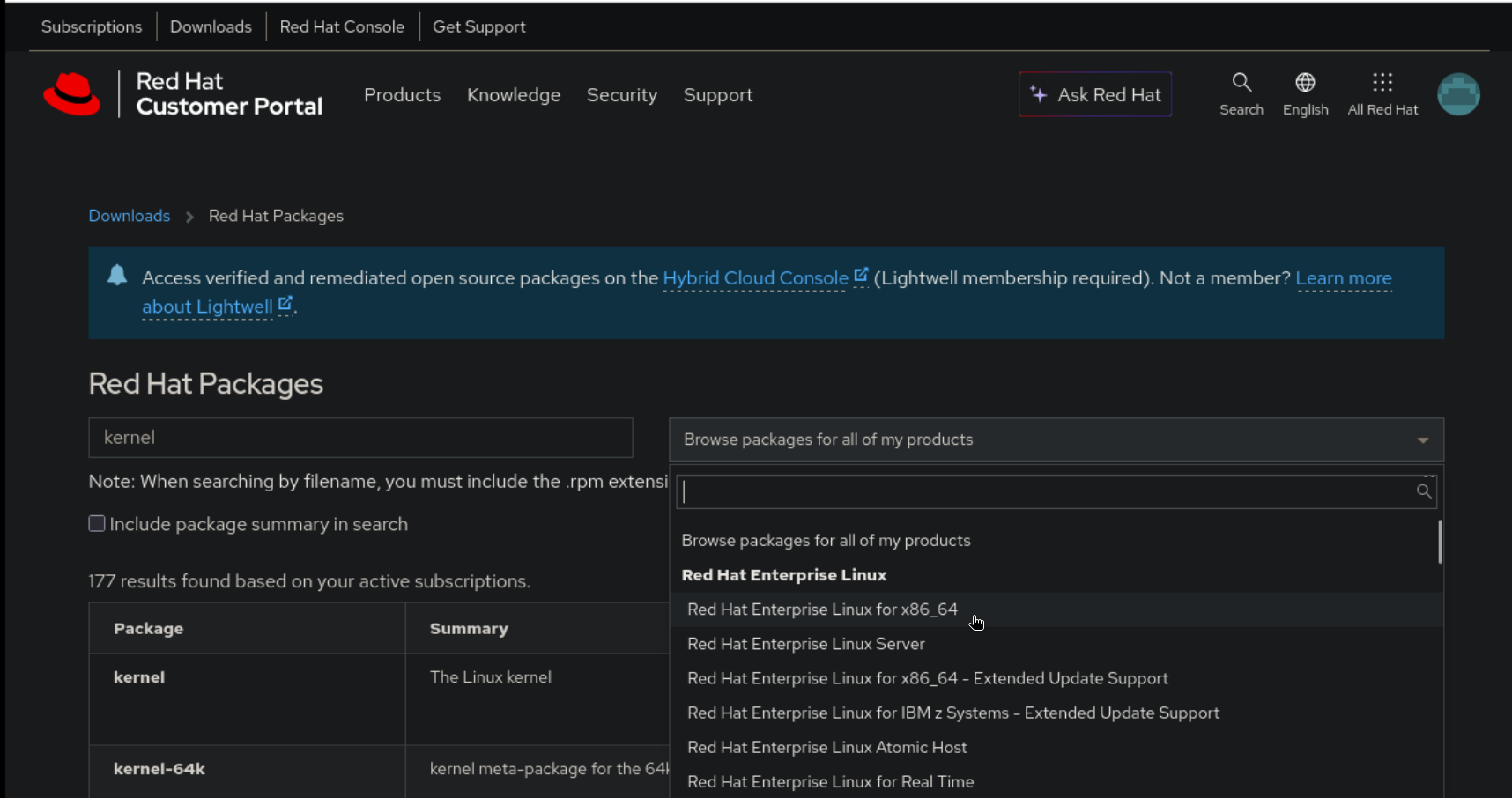Open the Products menu
Image resolution: width=1512 pixels, height=798 pixels.
pyautogui.click(x=402, y=95)
